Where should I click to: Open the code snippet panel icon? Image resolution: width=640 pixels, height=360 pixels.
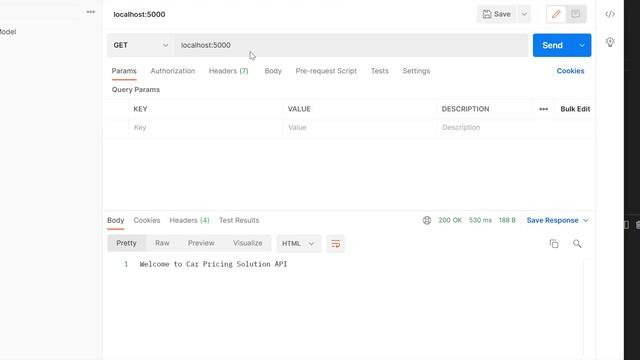pos(610,14)
